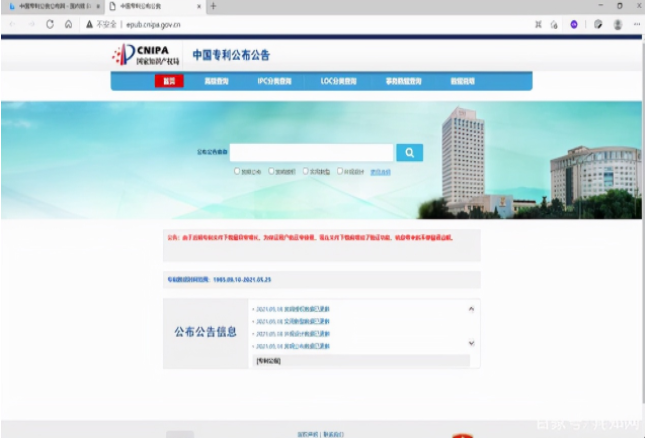Select the IPC分类查询 menu item

coord(274,81)
